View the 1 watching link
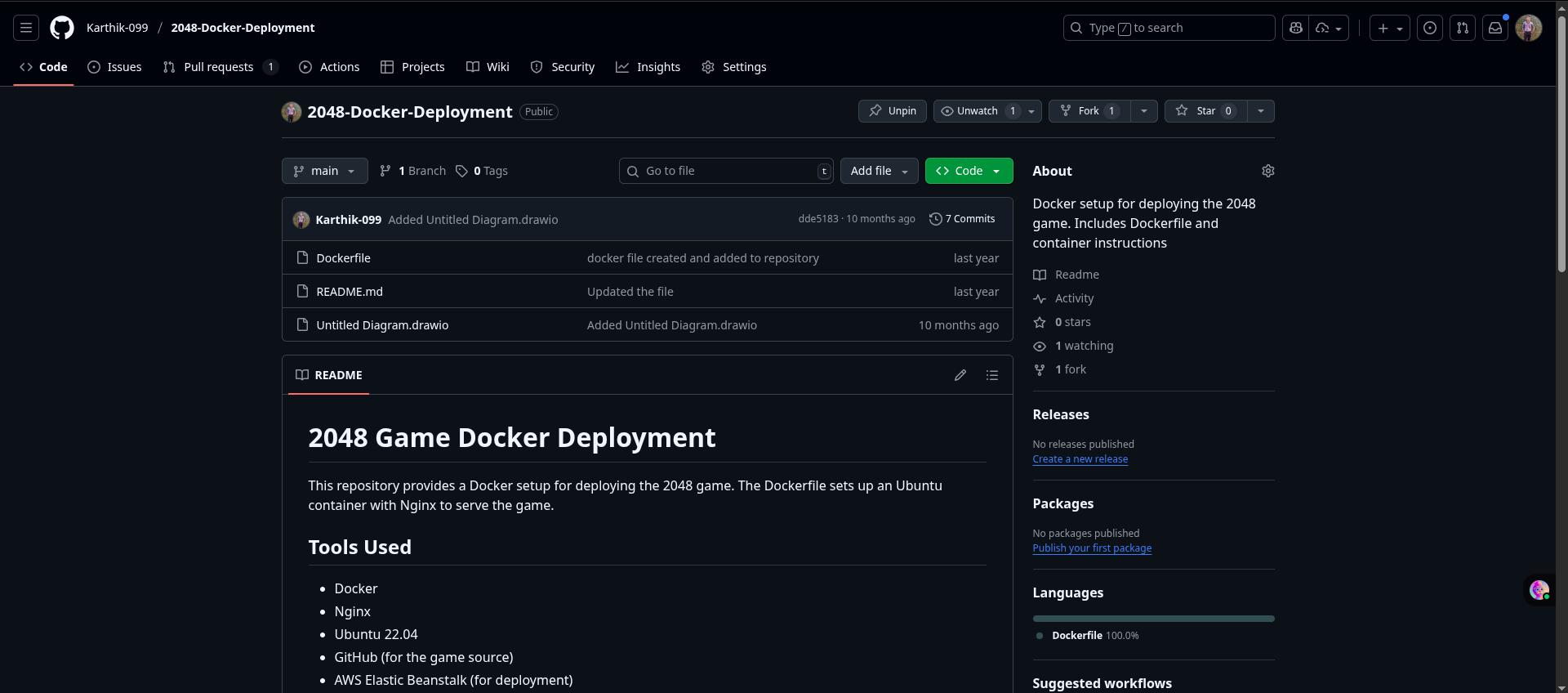This screenshot has width=1568, height=693. [1073, 346]
